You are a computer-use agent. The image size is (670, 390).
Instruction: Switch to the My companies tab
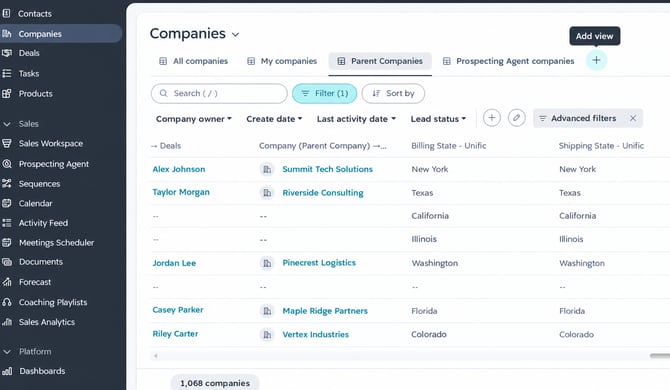[x=282, y=61]
